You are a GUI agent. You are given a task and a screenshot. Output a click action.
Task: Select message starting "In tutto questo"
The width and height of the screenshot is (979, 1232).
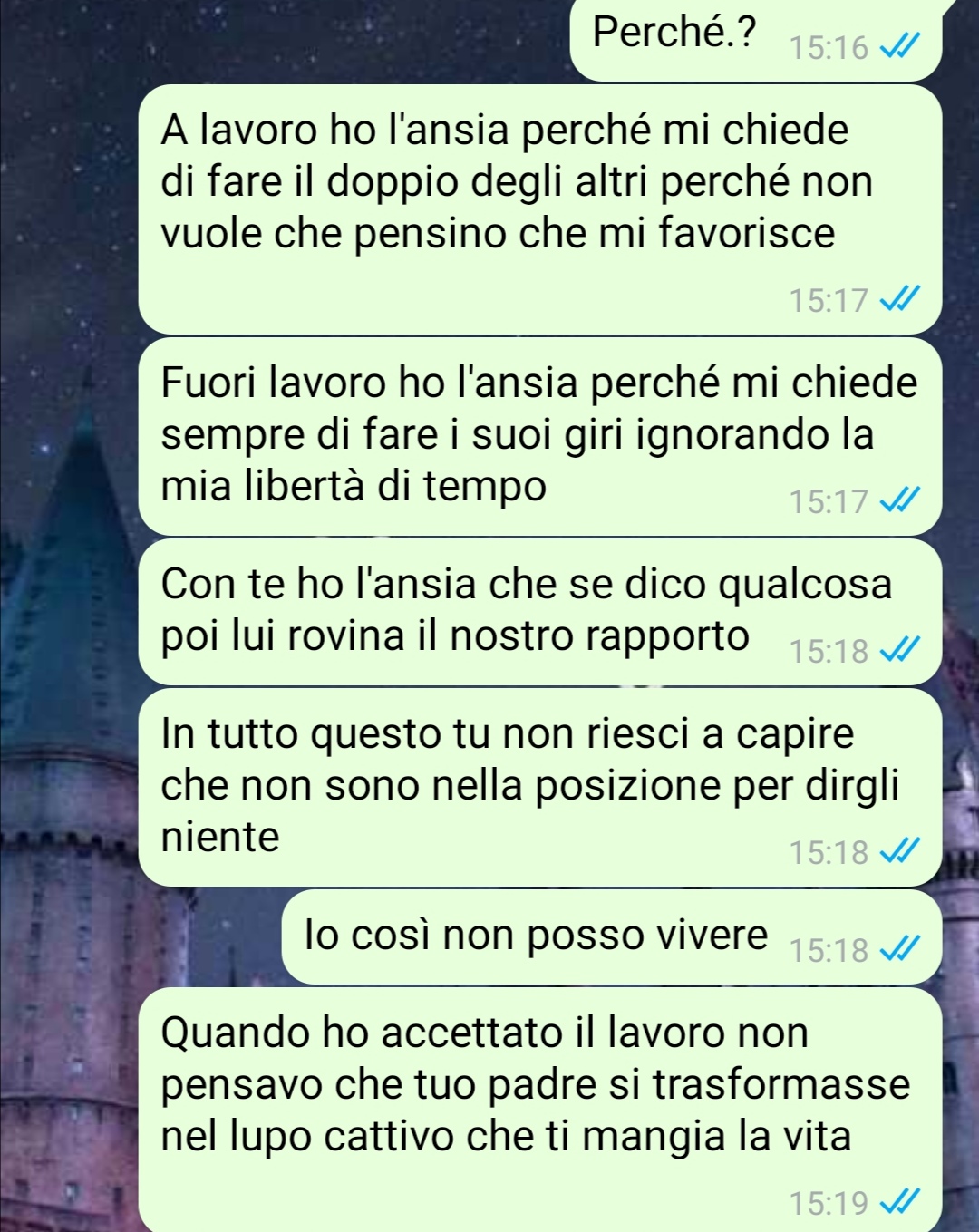point(540,788)
